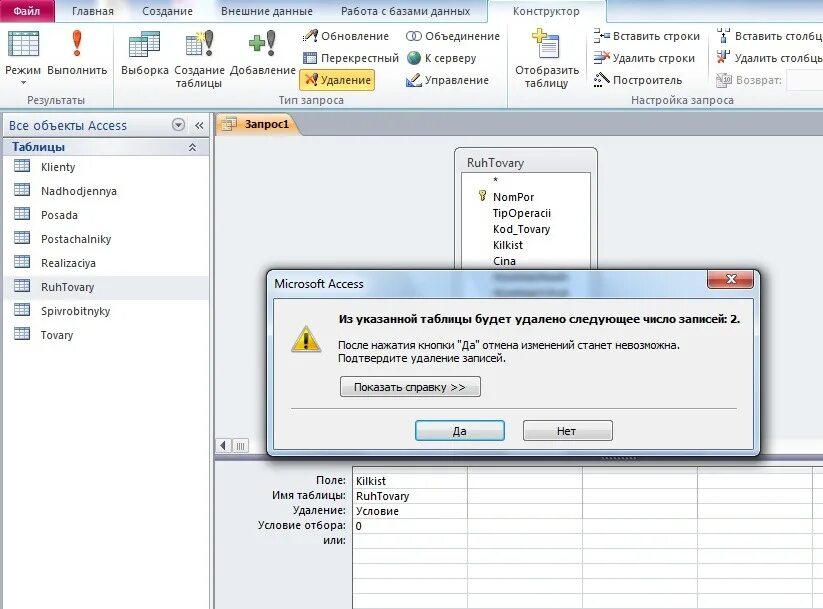The width and height of the screenshot is (823, 609).
Task: Select the Конструктор ribbon tab
Action: (x=546, y=11)
